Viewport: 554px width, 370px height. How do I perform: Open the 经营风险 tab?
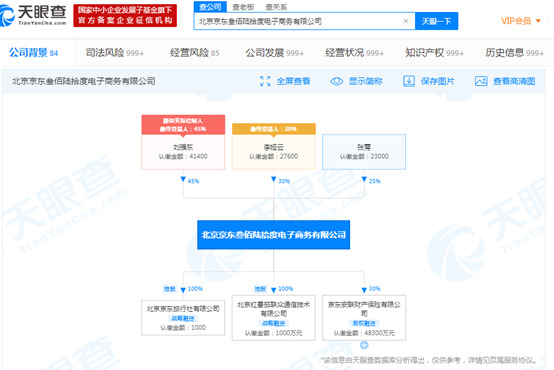[x=195, y=53]
